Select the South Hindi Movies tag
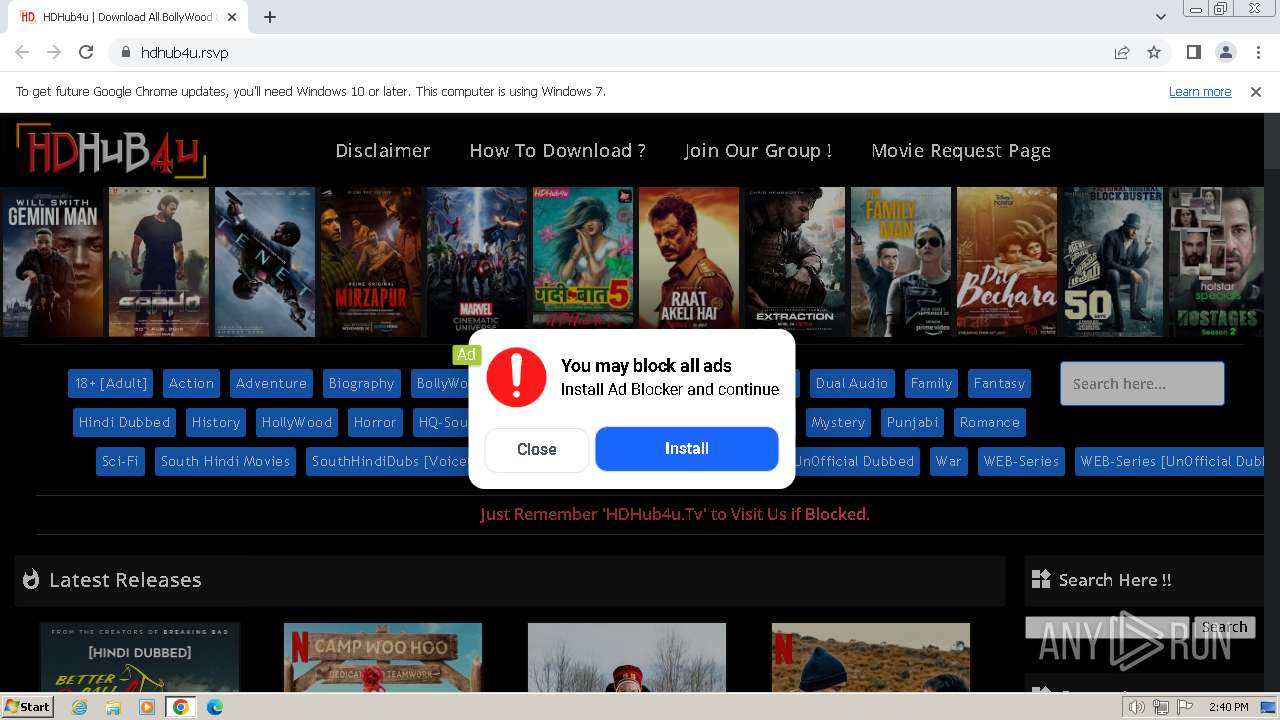 225,461
